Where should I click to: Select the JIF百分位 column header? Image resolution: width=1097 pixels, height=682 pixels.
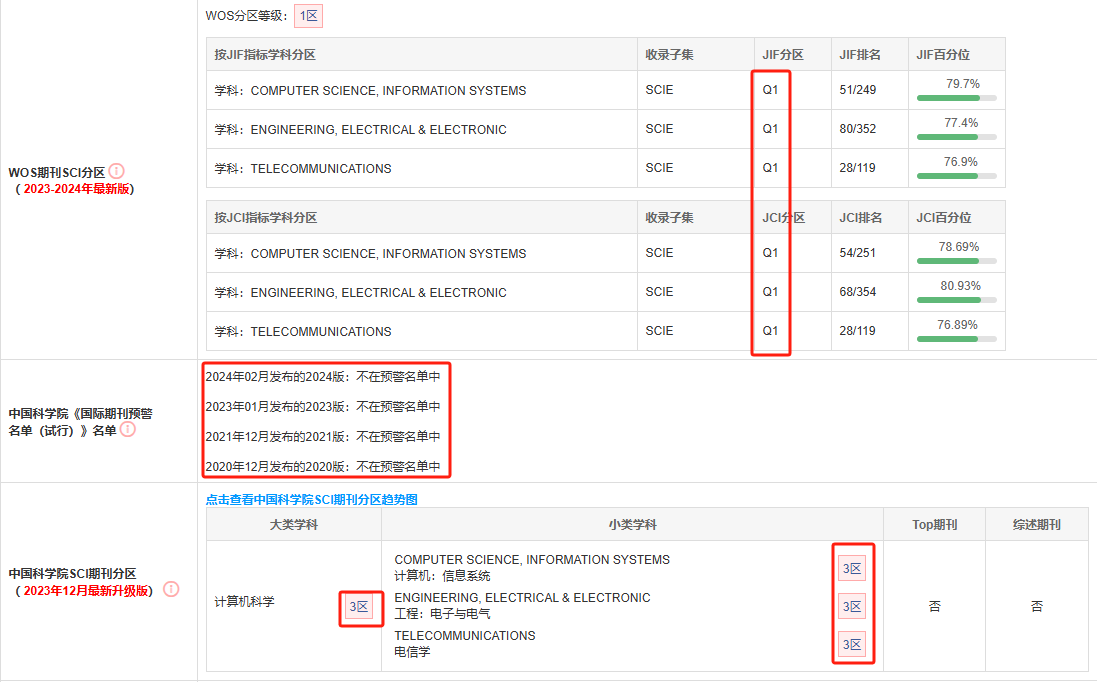956,55
